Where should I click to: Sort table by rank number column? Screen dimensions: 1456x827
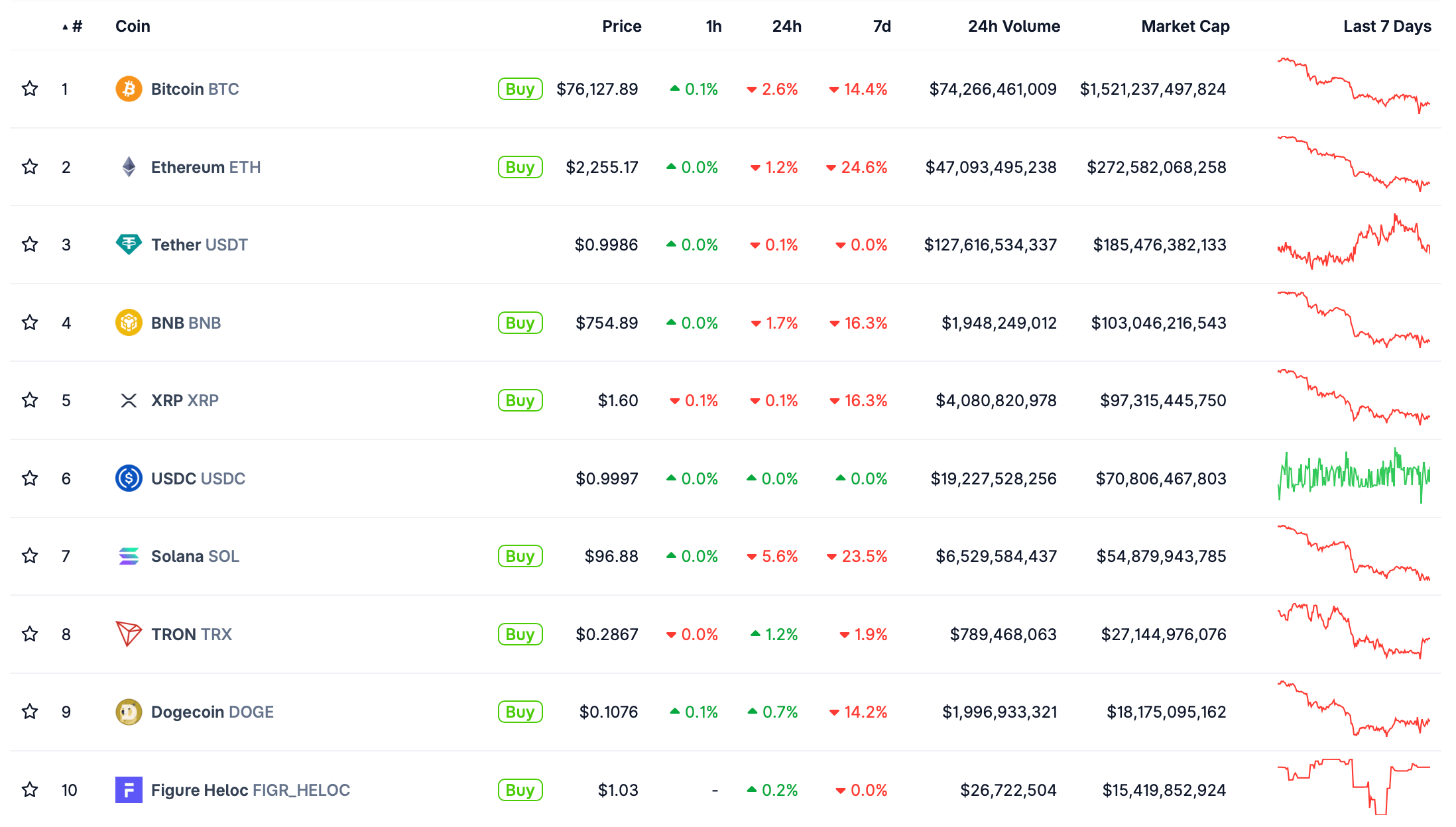(76, 27)
